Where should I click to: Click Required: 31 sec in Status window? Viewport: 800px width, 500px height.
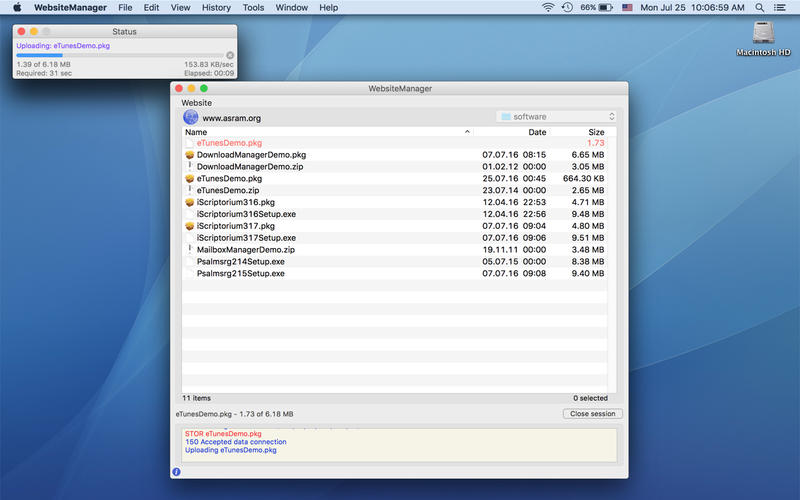coord(44,73)
